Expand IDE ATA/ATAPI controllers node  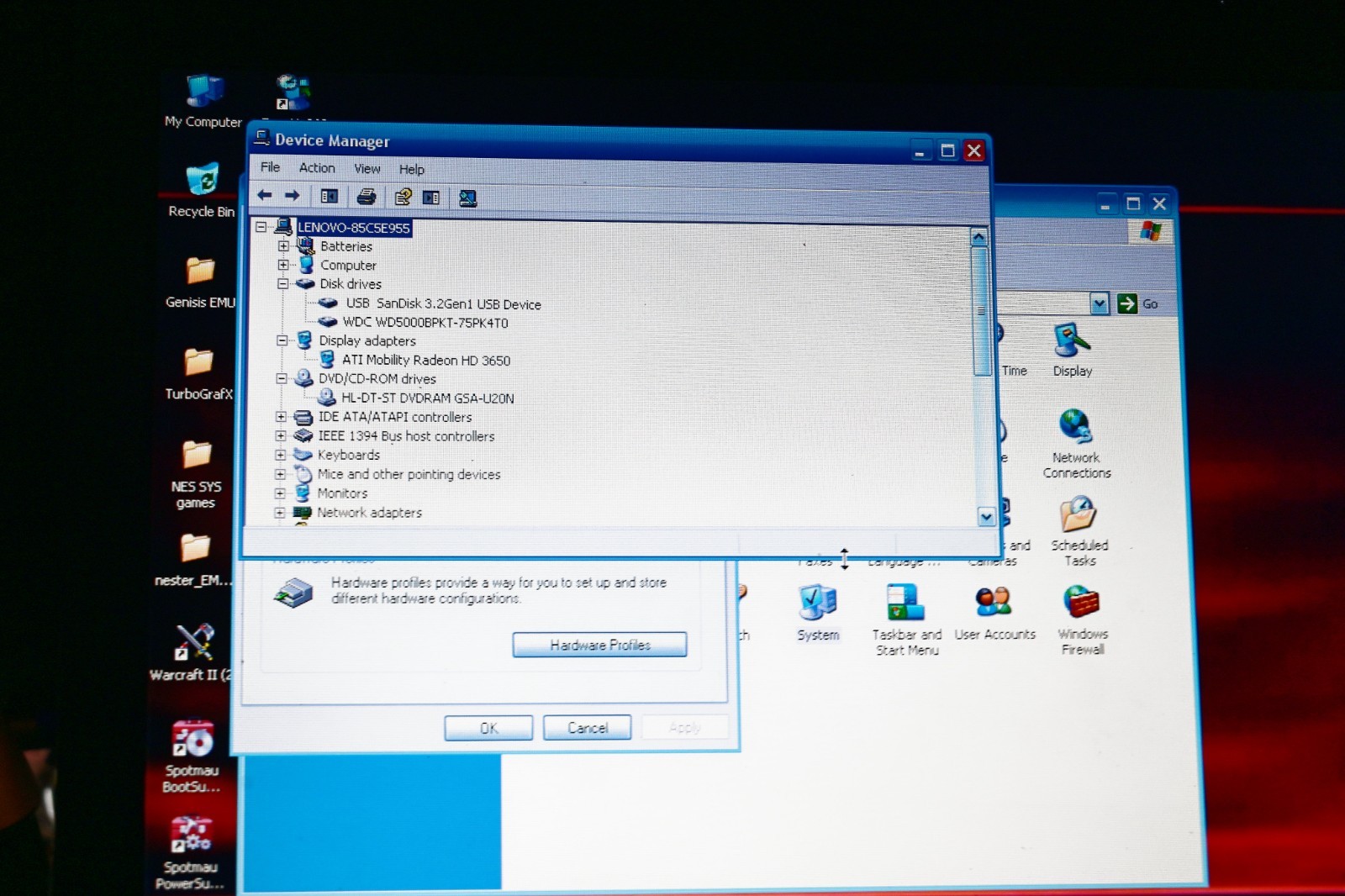pos(281,417)
